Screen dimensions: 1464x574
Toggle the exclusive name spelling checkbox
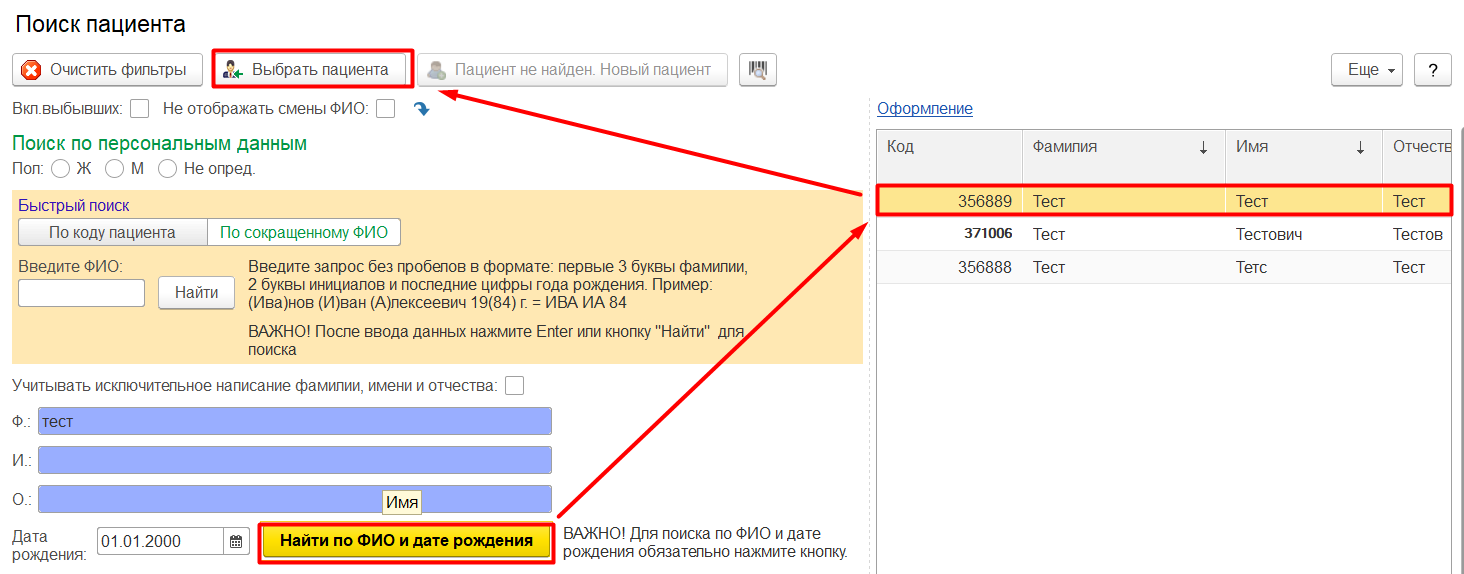point(514,386)
